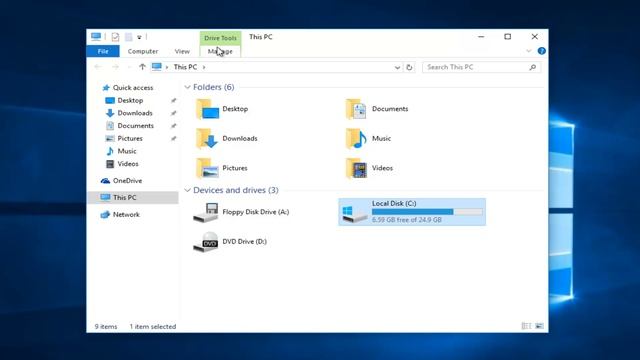Image resolution: width=640 pixels, height=360 pixels.
Task: Open Help with the blue question mark
Action: [542, 51]
